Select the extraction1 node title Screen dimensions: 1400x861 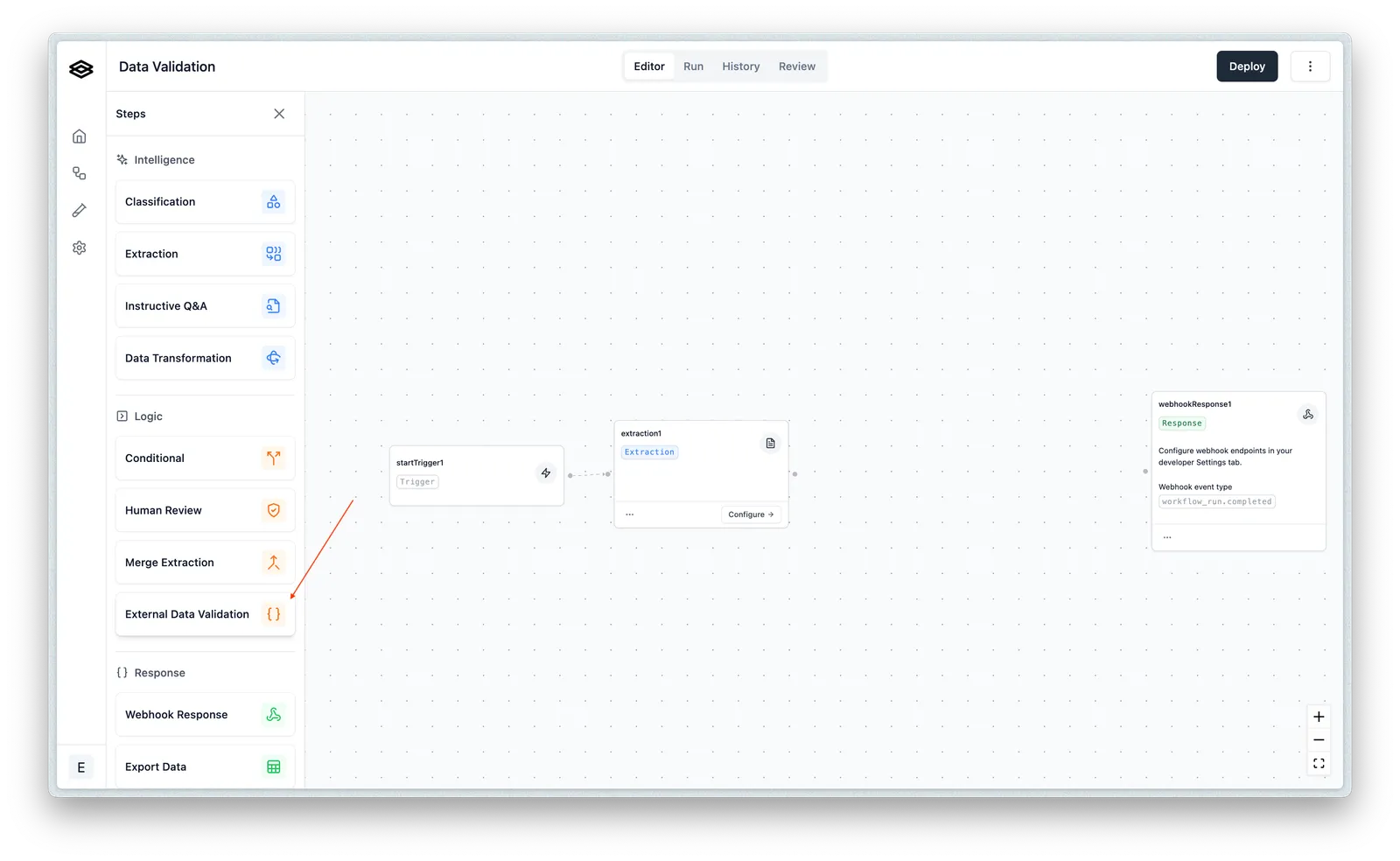pos(641,433)
